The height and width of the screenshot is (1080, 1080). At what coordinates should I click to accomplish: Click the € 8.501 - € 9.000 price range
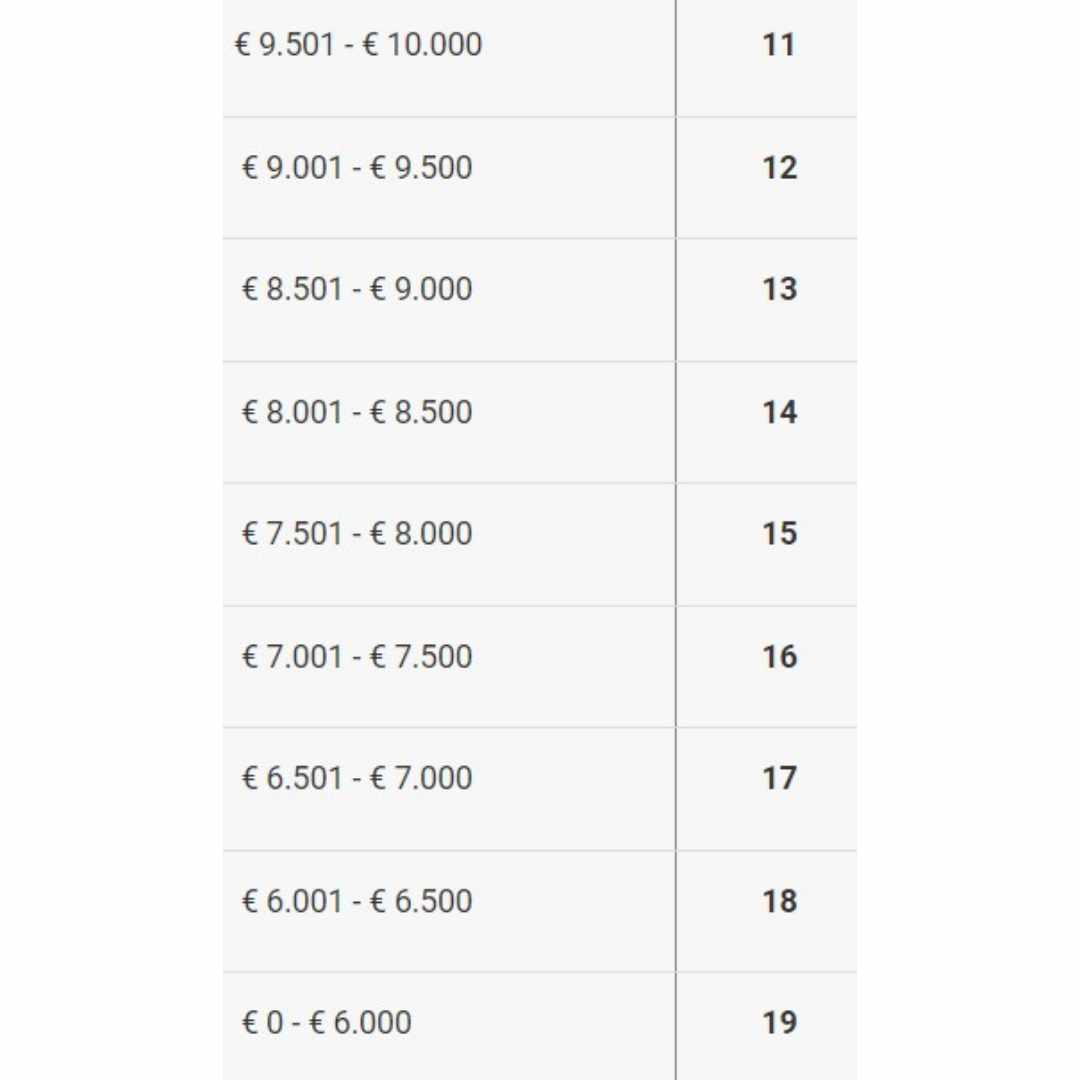(x=357, y=289)
